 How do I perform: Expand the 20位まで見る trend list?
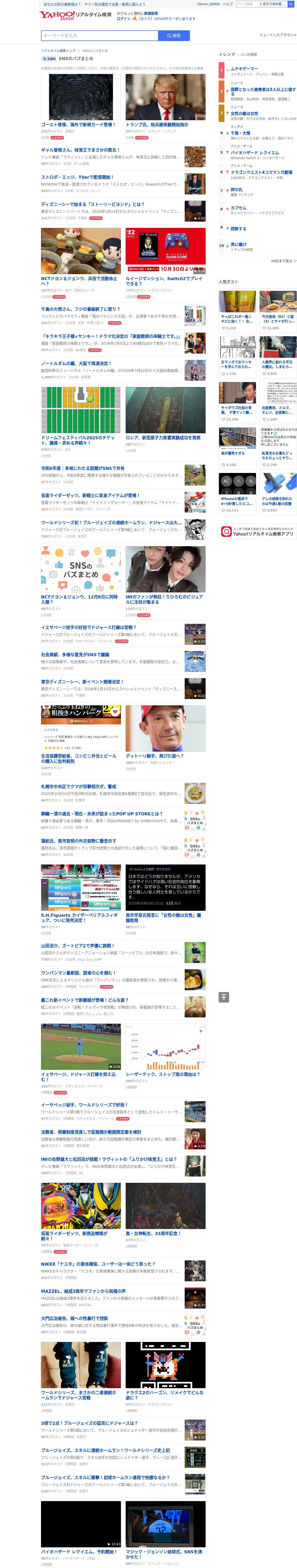point(284,261)
